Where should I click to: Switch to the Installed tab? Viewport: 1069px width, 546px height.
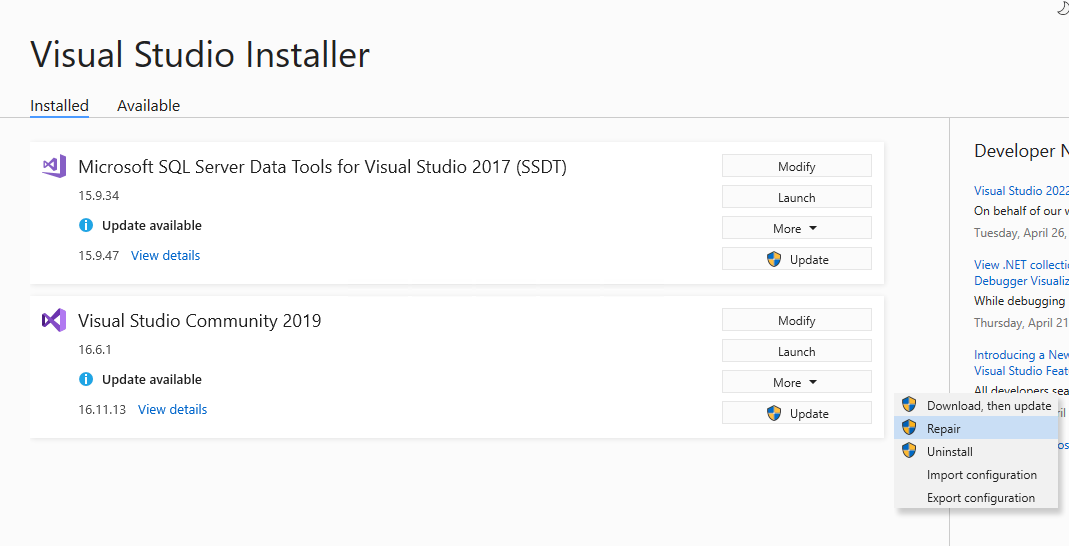[59, 105]
